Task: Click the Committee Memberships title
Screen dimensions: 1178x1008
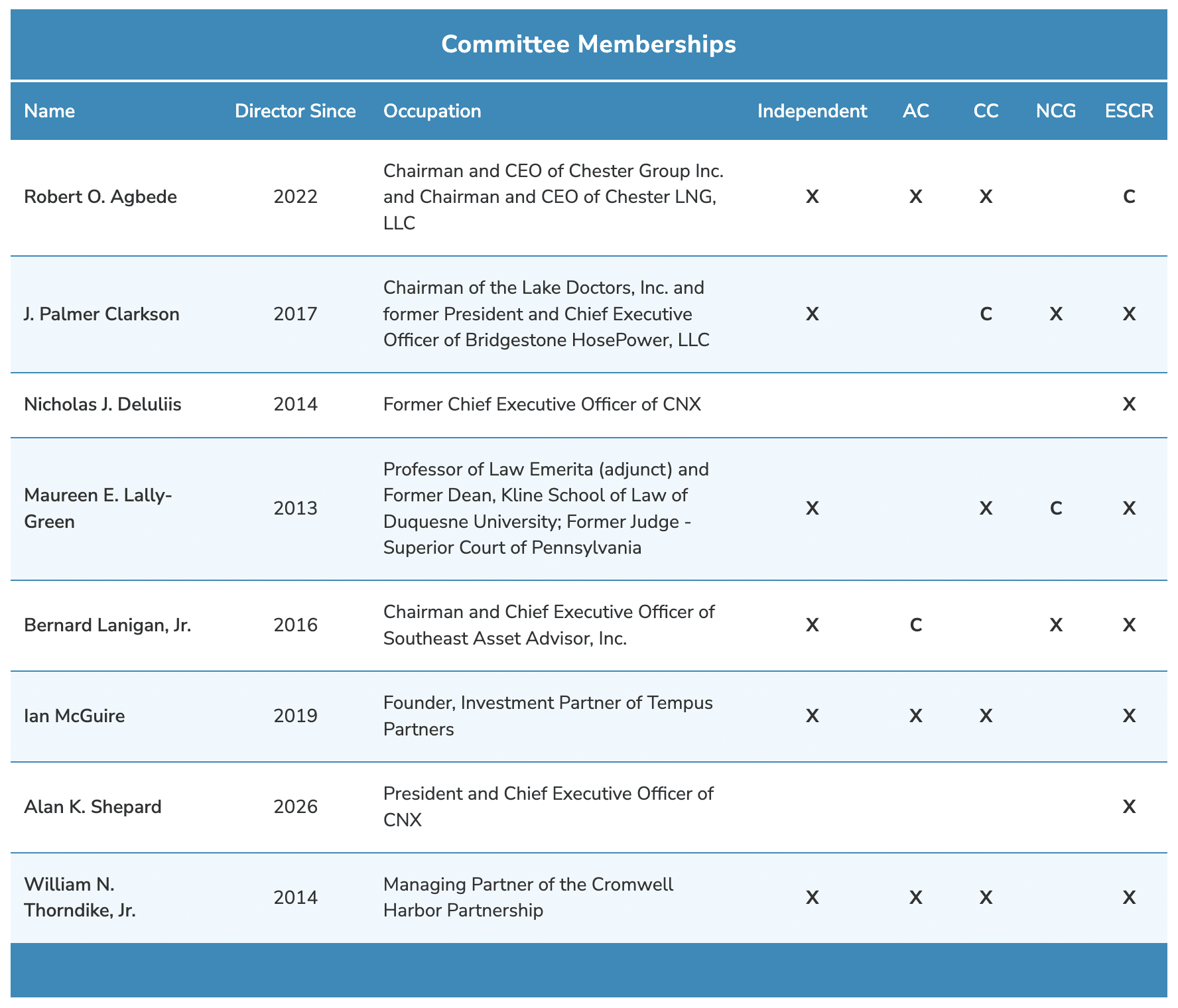Action: pos(588,44)
